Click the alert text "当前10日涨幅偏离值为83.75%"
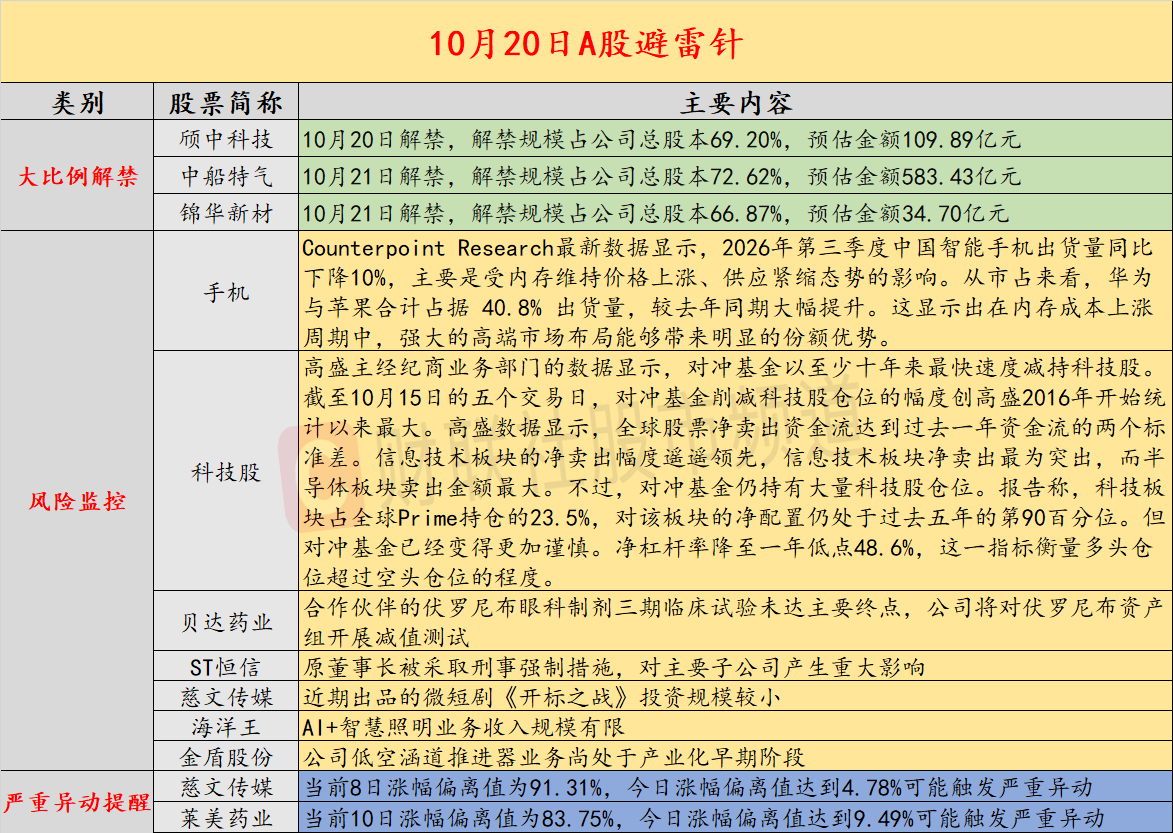Viewport: 1173px width, 833px height. coord(704,817)
